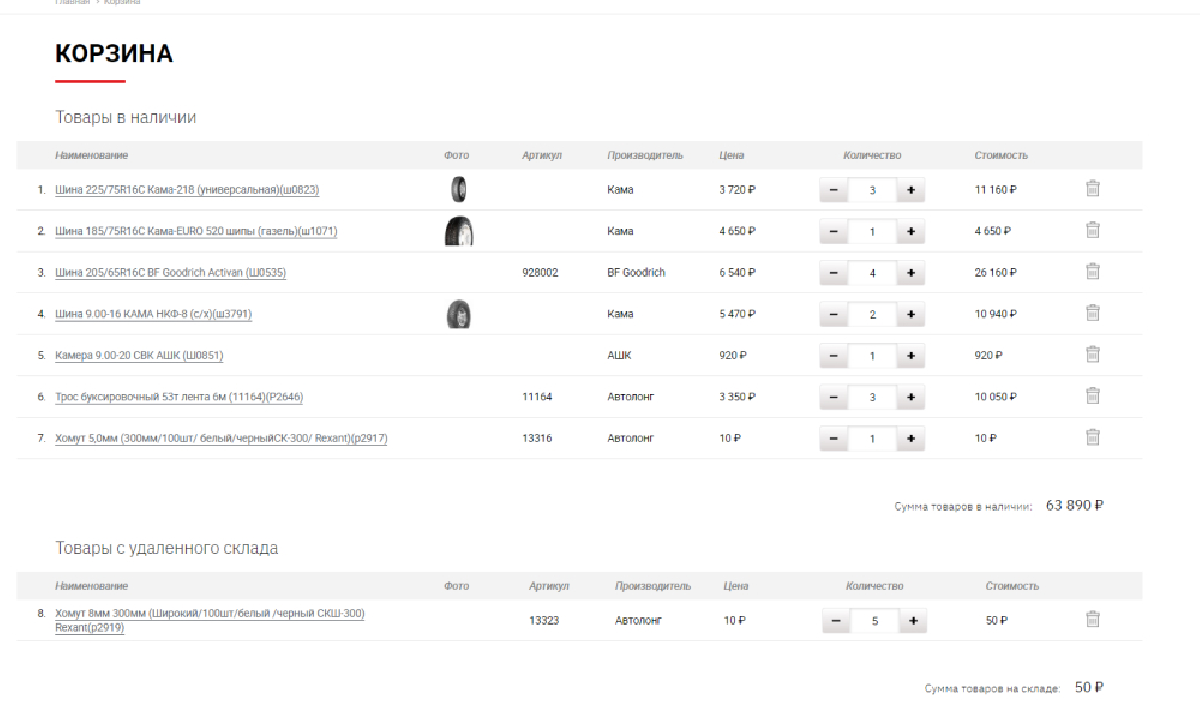
Task: Reduce quantity of Хомут 8мм 300мм
Action: [x=836, y=622]
